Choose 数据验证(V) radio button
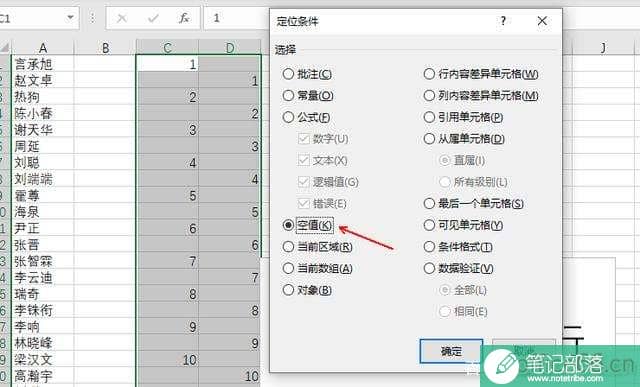This screenshot has height=387, width=640. click(x=458, y=268)
